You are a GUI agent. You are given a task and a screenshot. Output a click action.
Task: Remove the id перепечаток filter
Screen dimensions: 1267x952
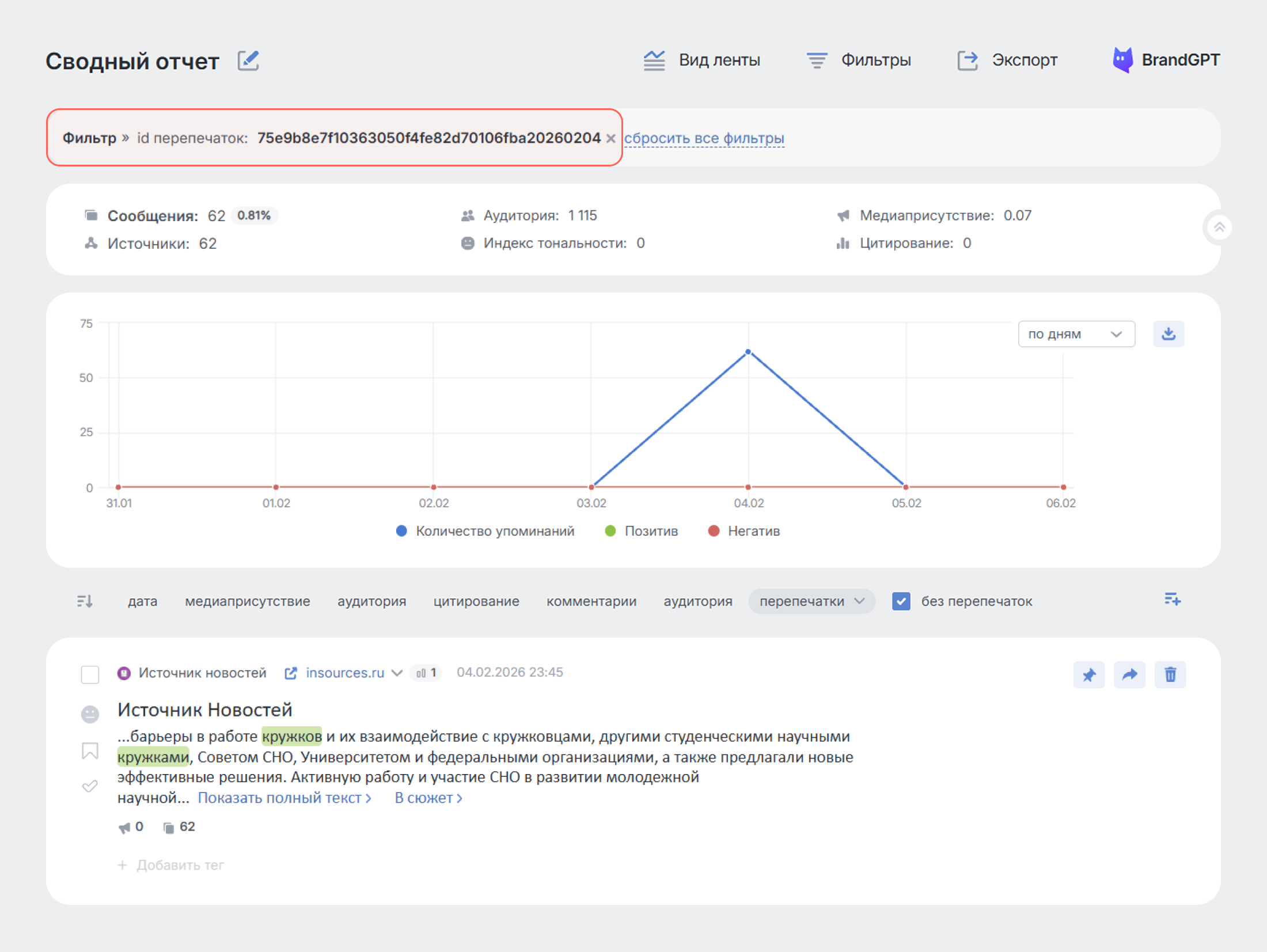click(611, 138)
